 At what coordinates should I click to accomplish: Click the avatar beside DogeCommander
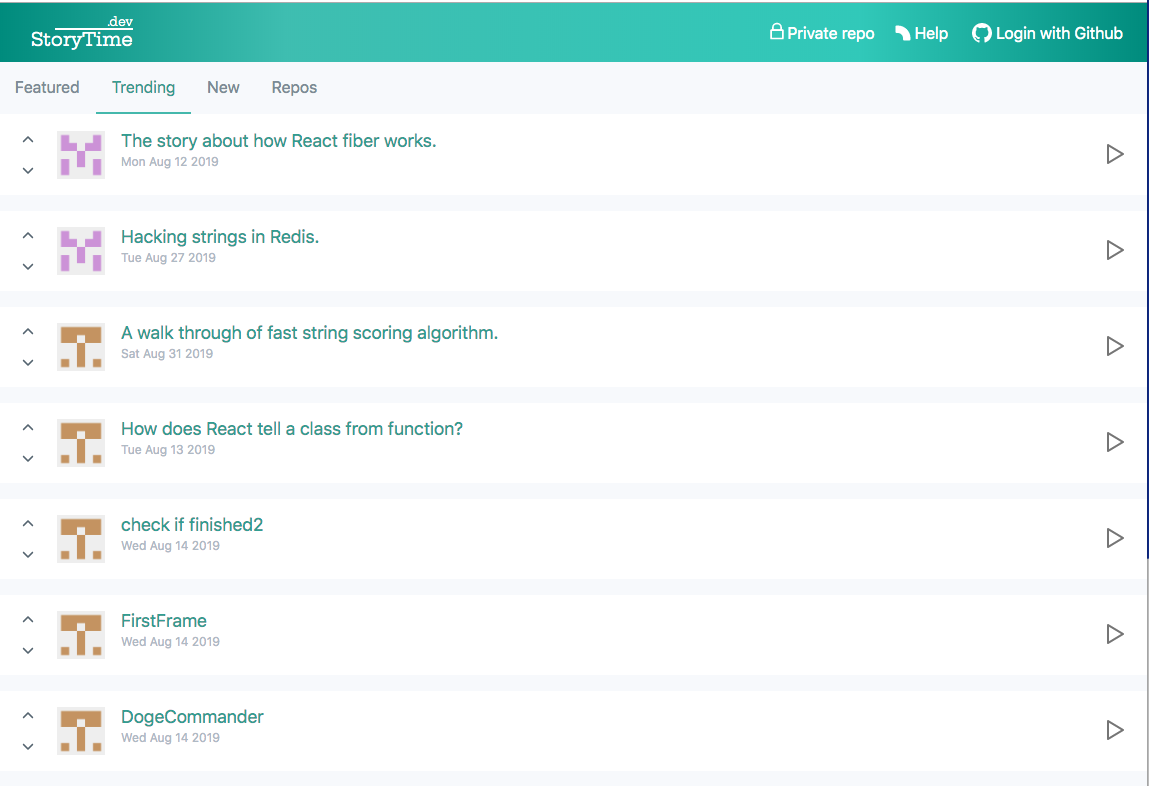(81, 730)
